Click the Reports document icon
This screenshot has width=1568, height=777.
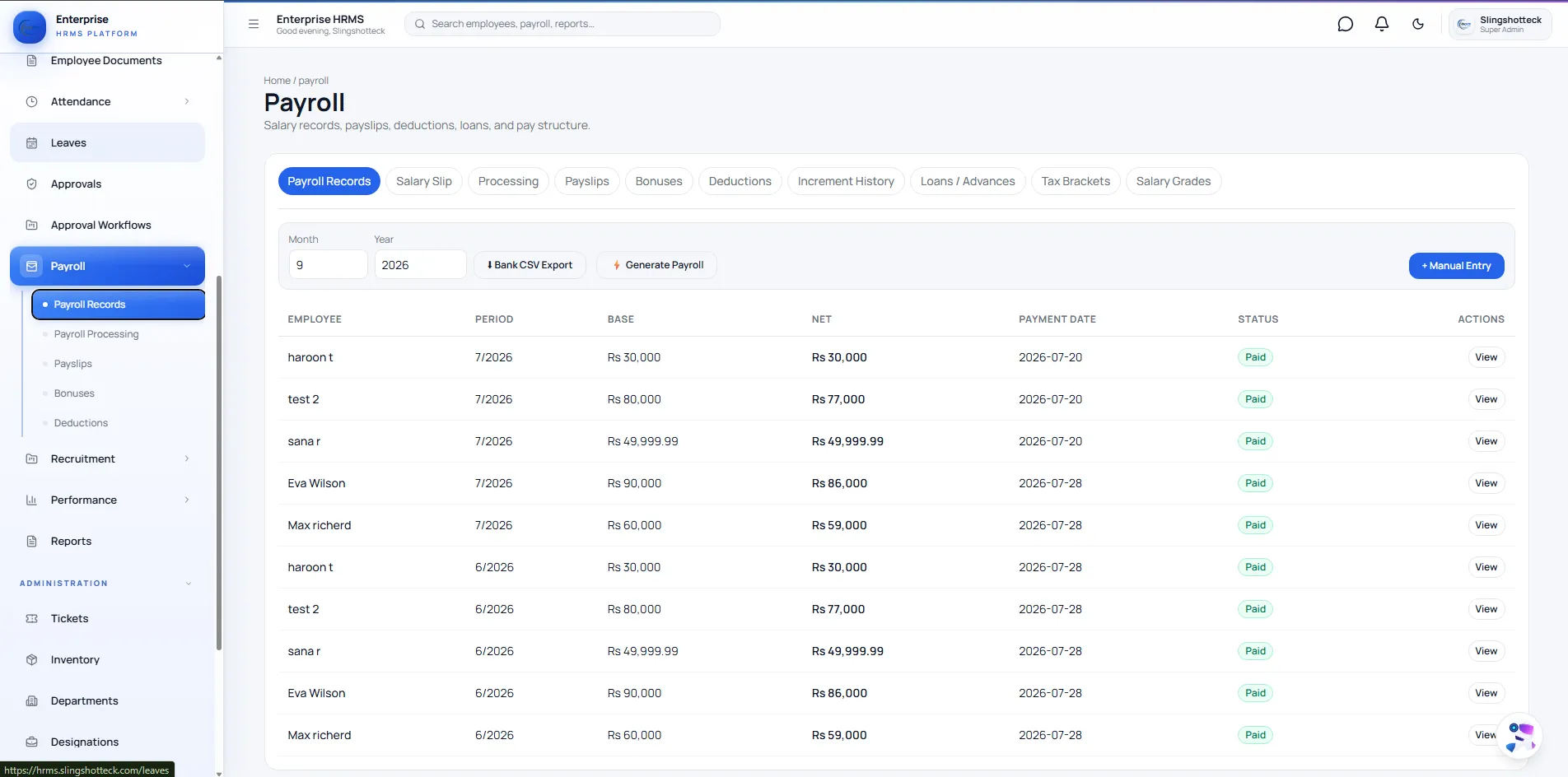(32, 542)
